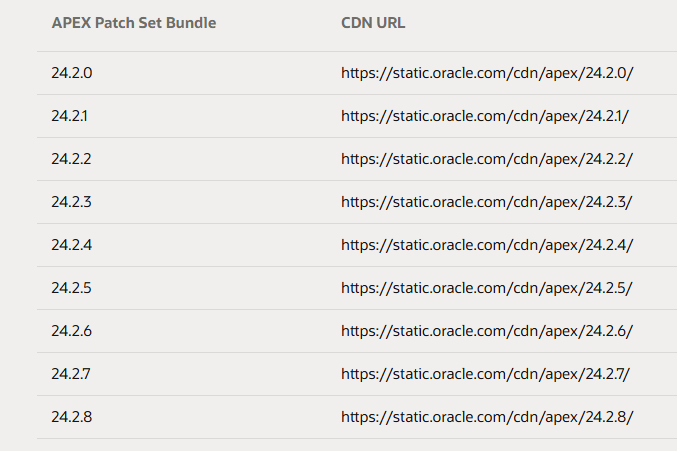Click the CDN URL for apex 24.2.7
Viewport: 677px width, 451px height.
point(486,374)
